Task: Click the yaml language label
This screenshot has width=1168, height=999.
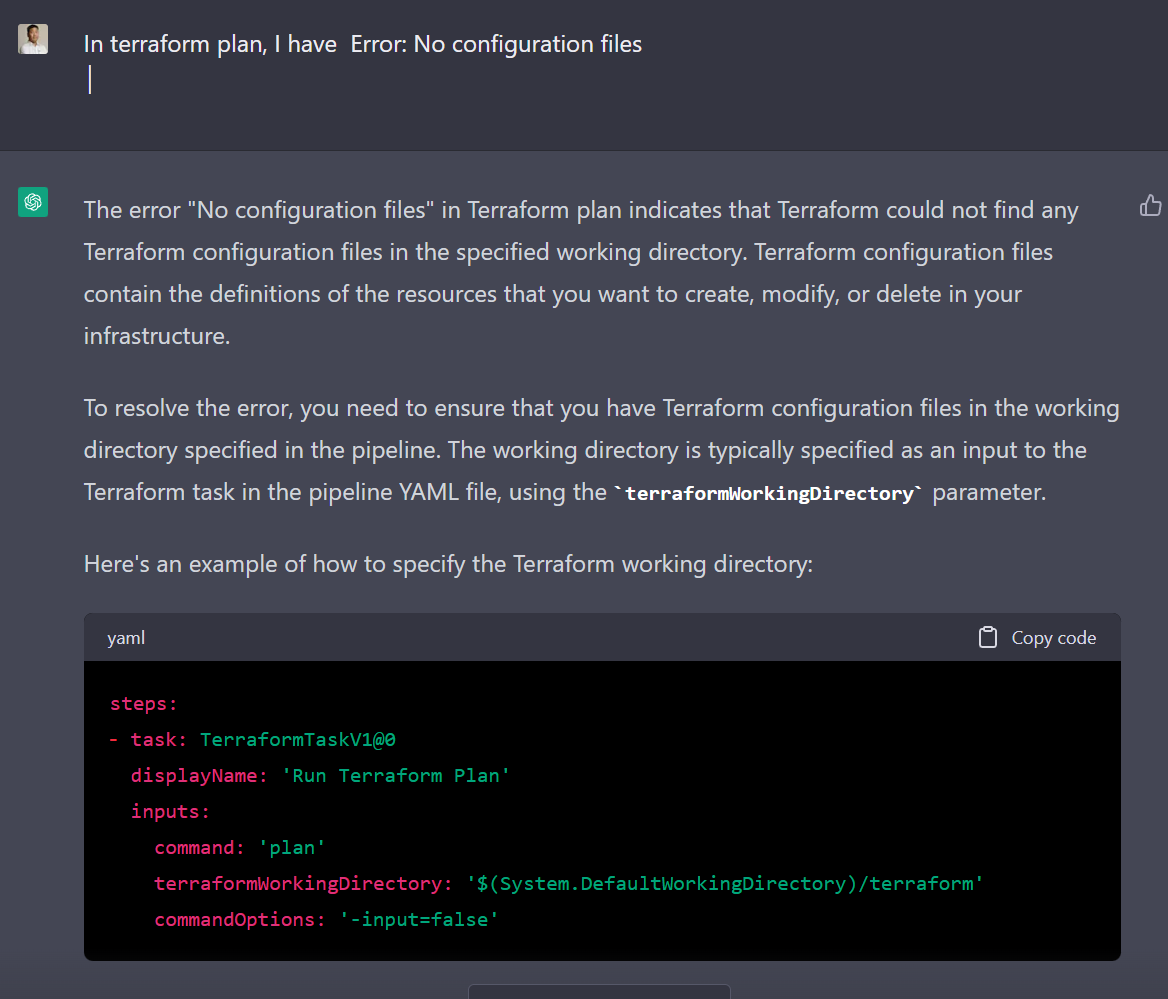Action: point(126,638)
